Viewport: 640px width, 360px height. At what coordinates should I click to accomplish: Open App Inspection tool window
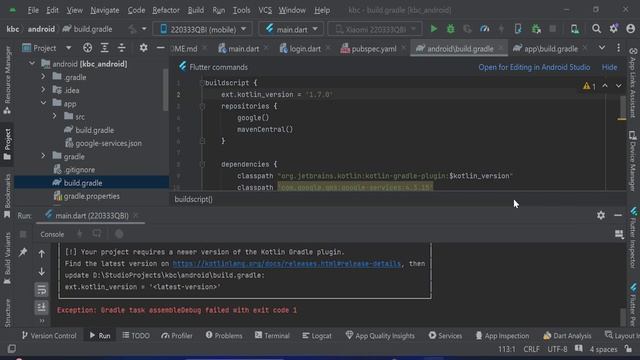[502, 336]
